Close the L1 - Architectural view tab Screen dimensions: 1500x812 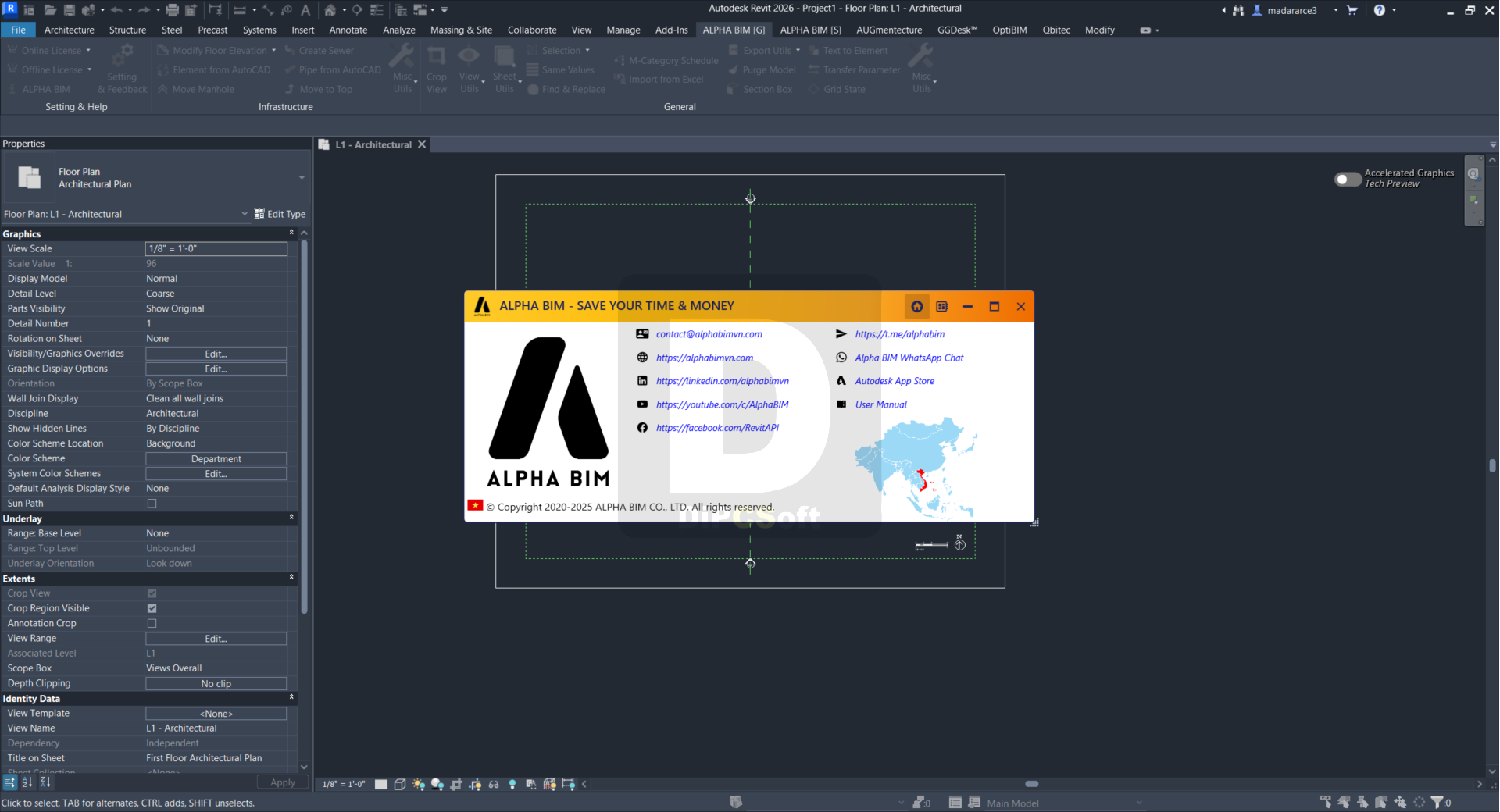point(422,144)
